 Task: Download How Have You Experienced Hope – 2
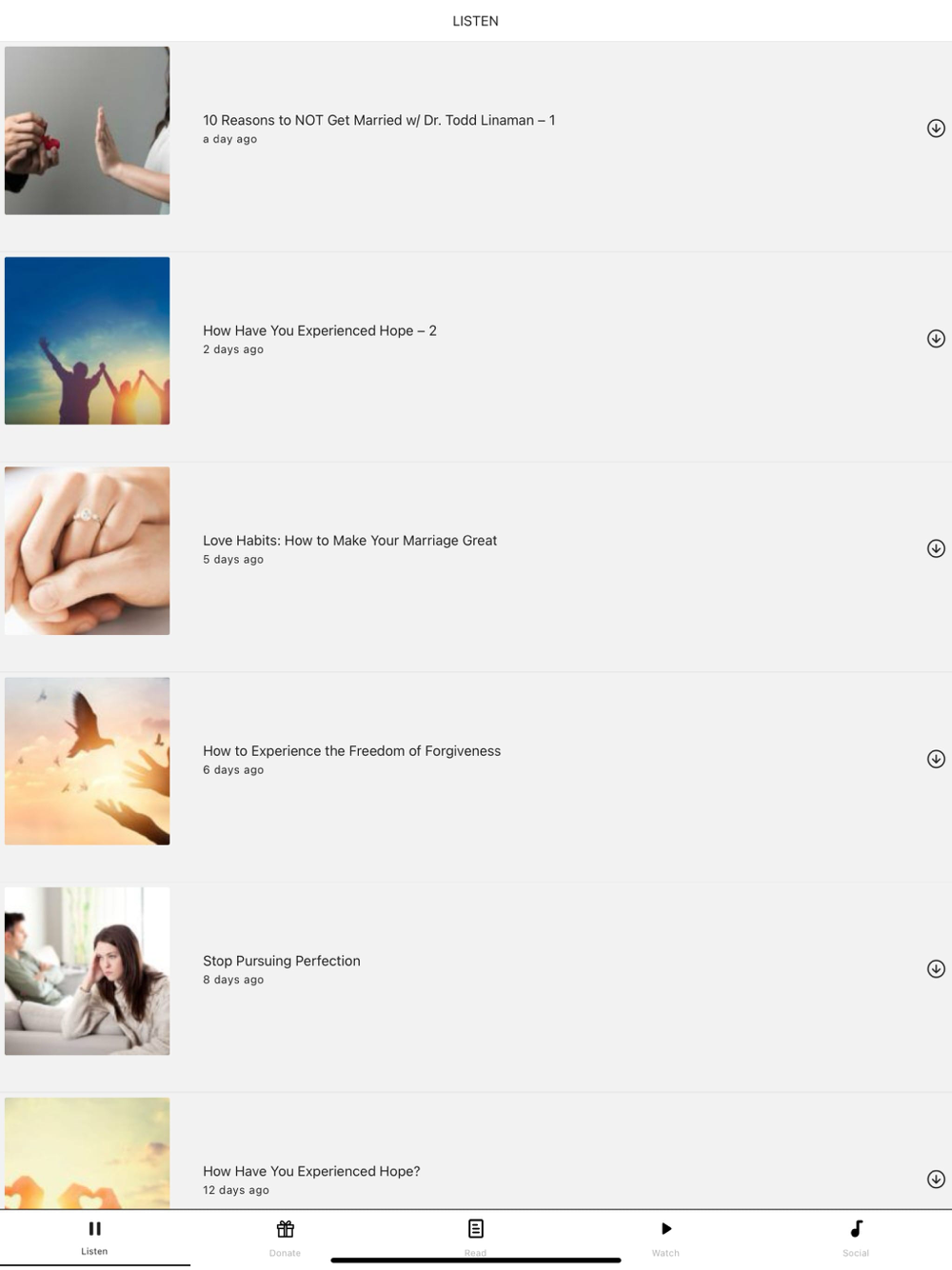(x=936, y=339)
